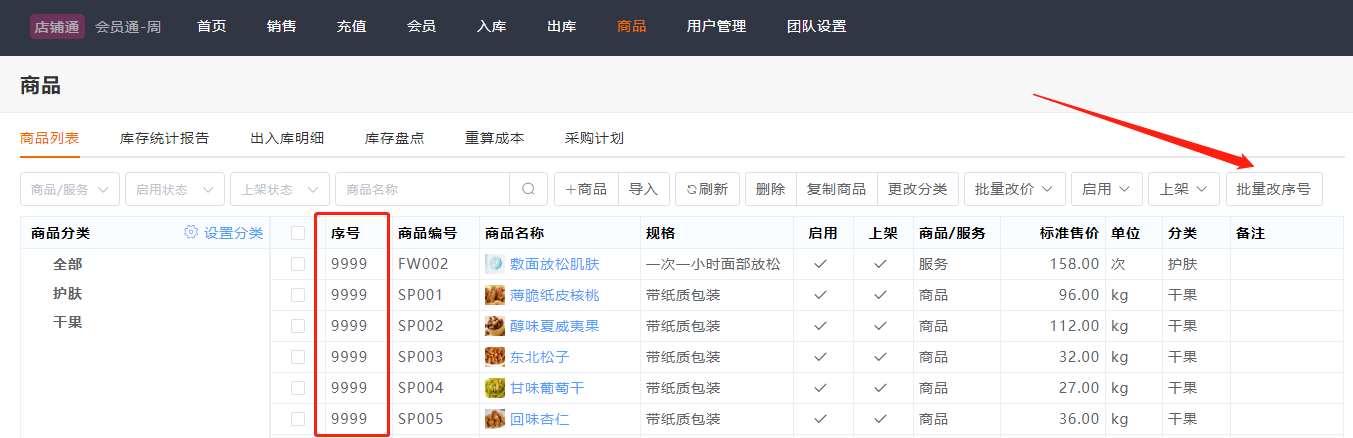Check the box for row SP001
The height and width of the screenshot is (438, 1353).
(x=298, y=295)
